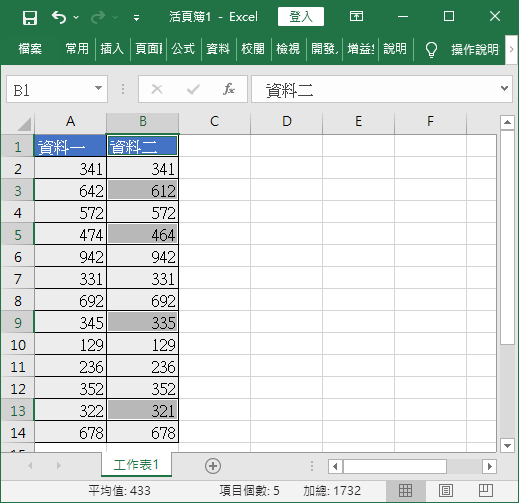The image size is (519, 503).
Task: Switch to the 增益 add-ins tab
Action: pyautogui.click(x=360, y=49)
